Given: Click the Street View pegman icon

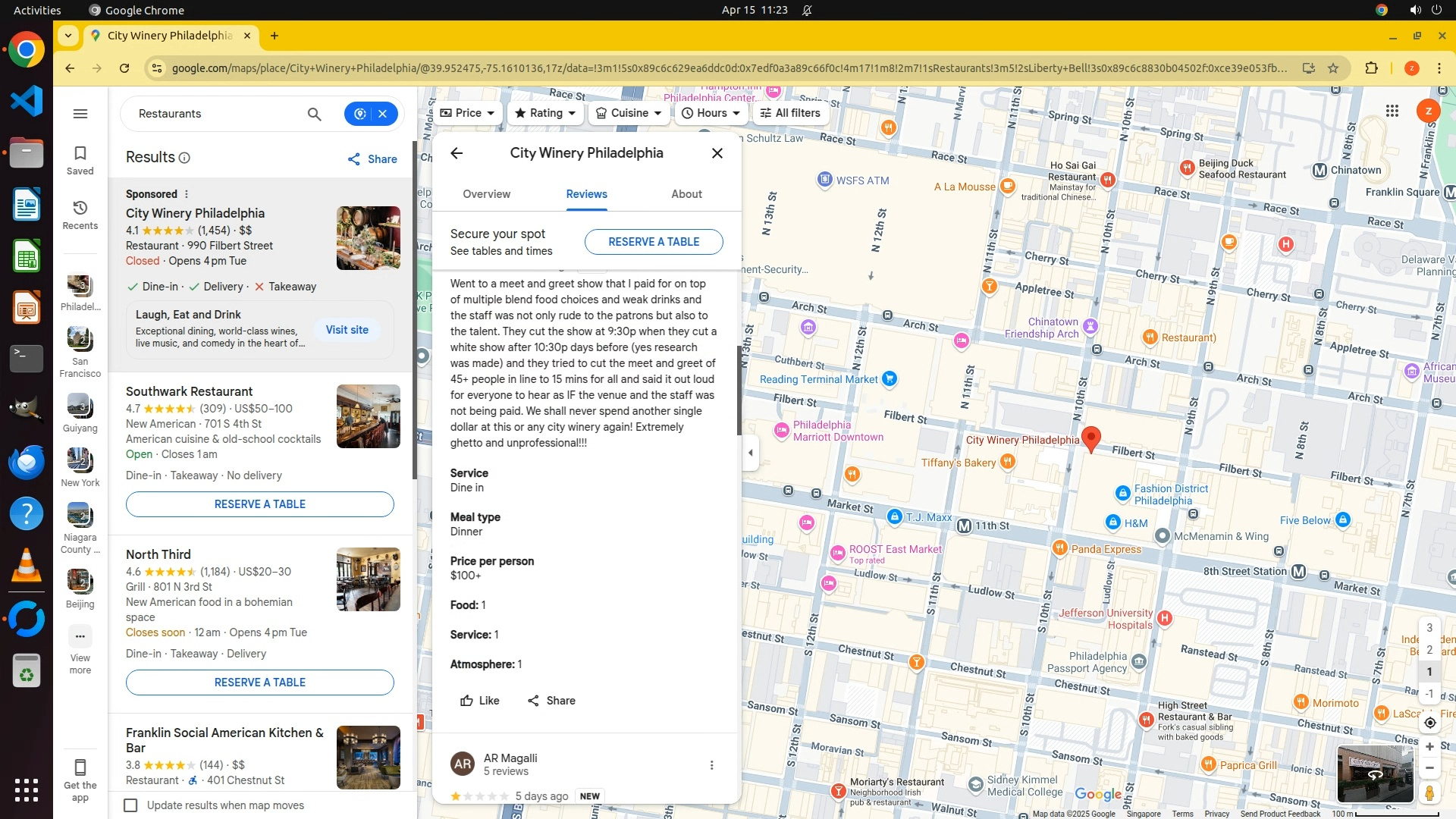Looking at the screenshot, I should tap(1429, 792).
